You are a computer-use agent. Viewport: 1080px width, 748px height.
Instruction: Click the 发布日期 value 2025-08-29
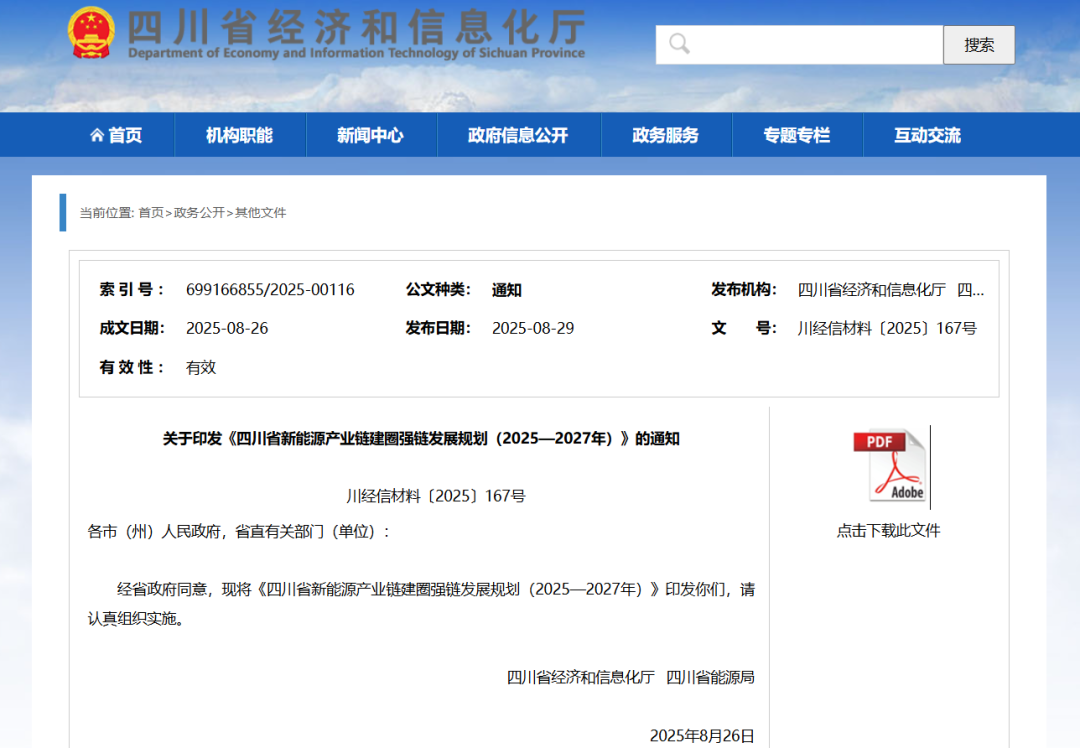coord(532,329)
